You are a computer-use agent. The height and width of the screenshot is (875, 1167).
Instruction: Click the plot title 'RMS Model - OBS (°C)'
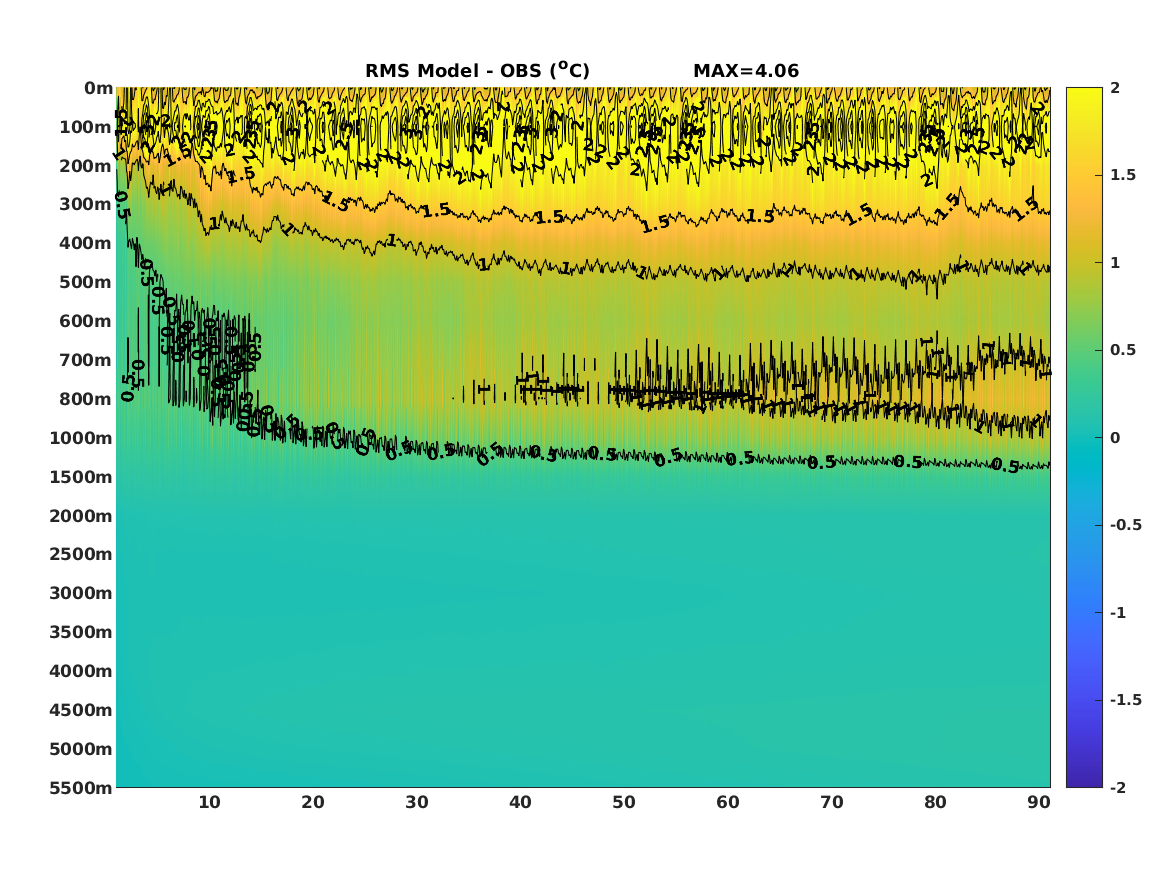[477, 70]
